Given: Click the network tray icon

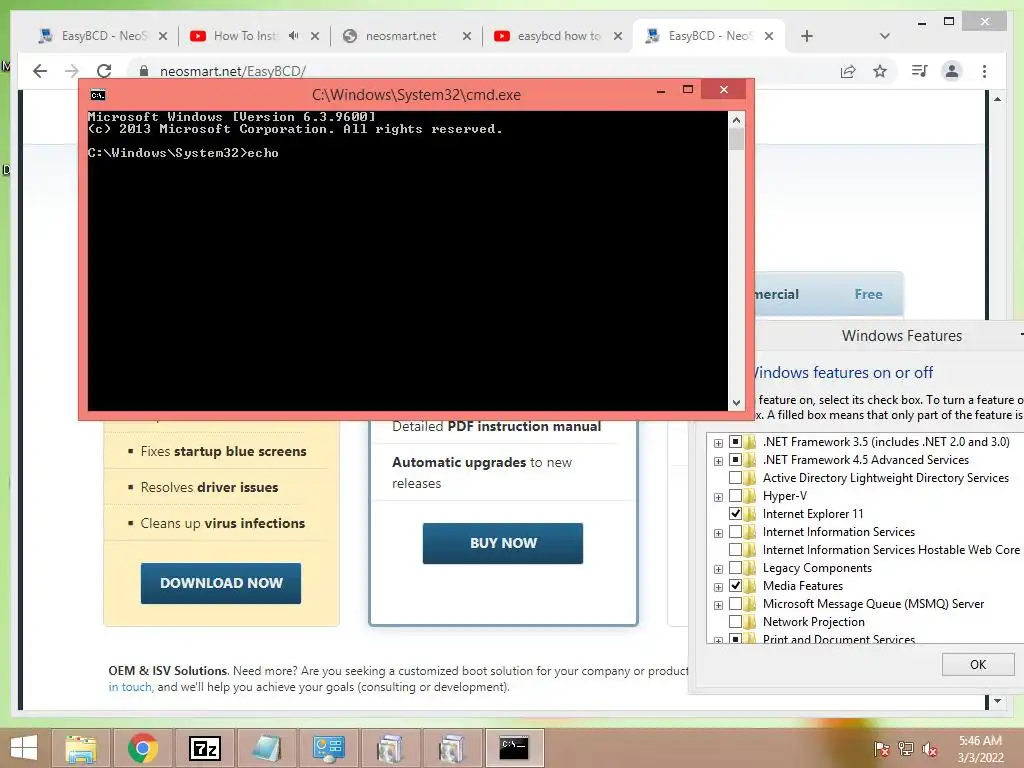Looking at the screenshot, I should coord(906,749).
